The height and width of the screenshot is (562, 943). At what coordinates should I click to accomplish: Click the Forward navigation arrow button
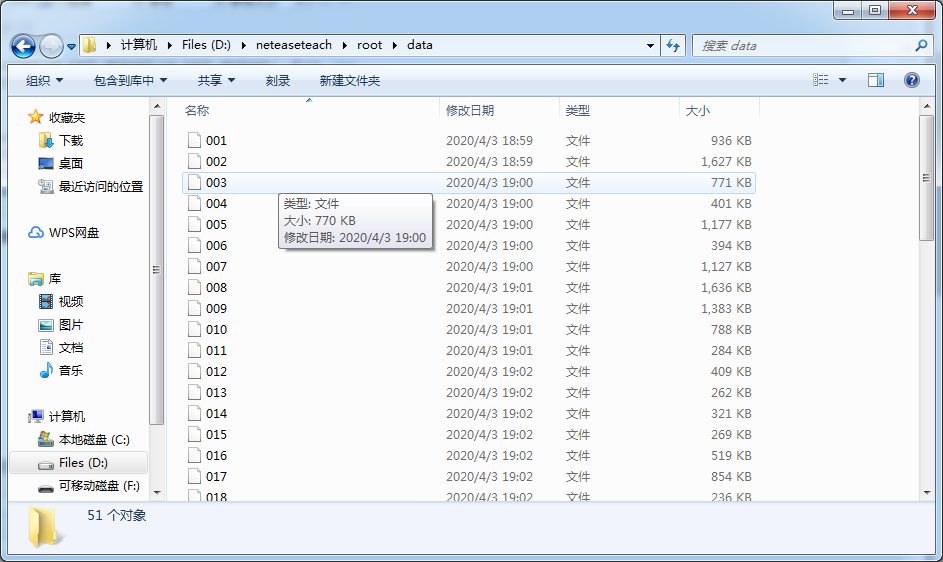(x=51, y=46)
